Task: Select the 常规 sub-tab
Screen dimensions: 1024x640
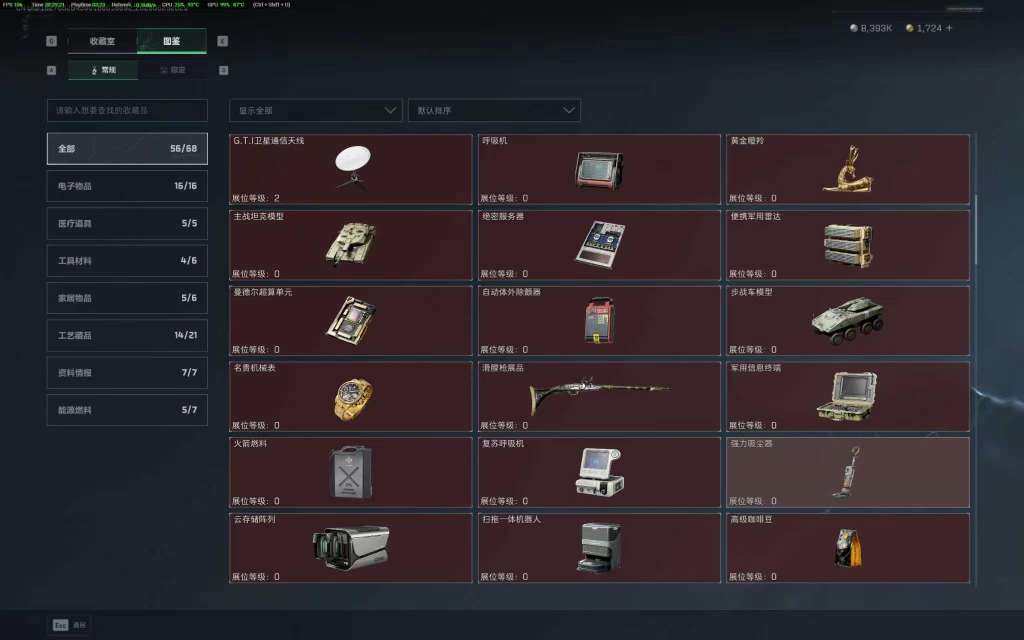Action: pyautogui.click(x=103, y=70)
